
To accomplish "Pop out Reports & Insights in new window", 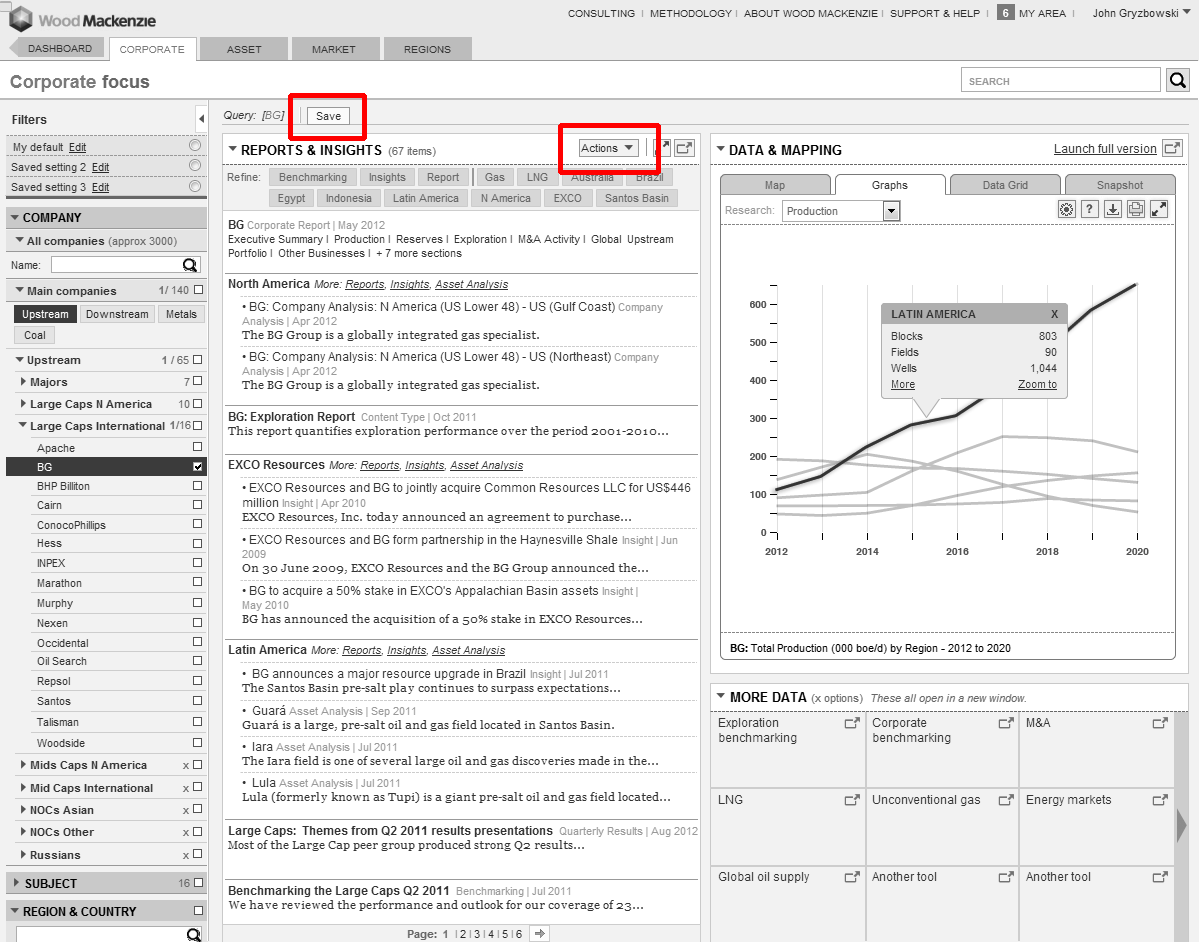I will click(x=685, y=148).
